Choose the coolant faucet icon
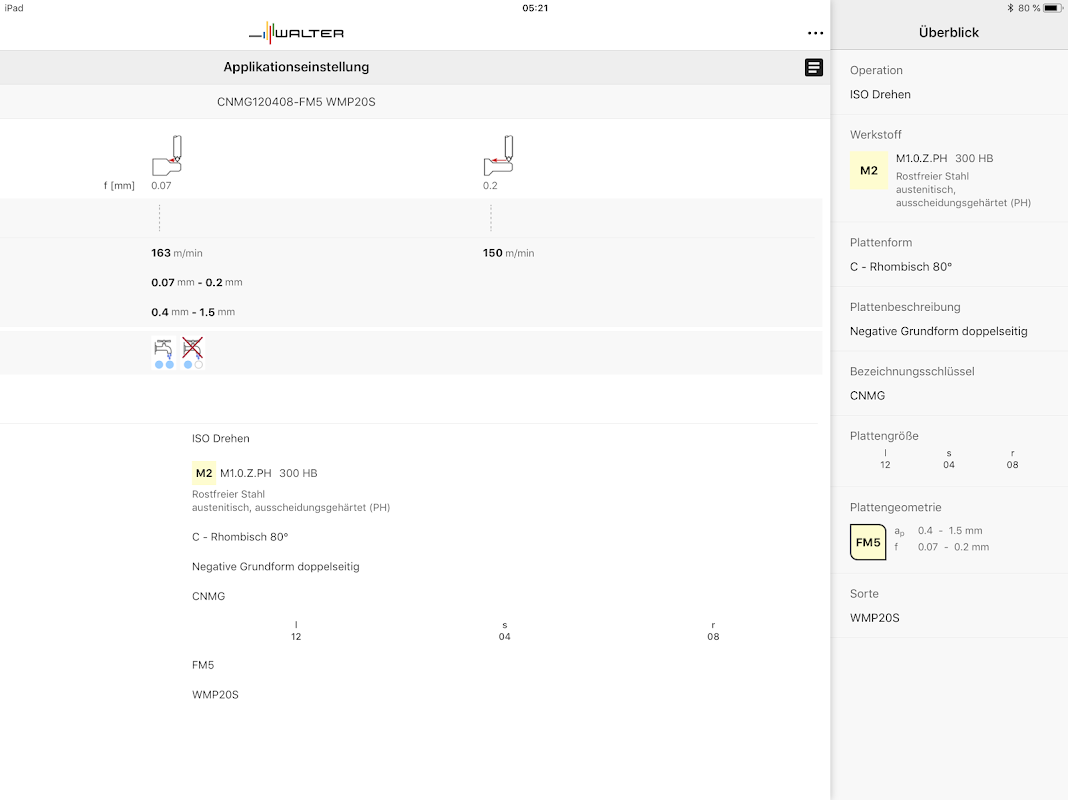Image resolution: width=1068 pixels, height=800 pixels. click(163, 353)
